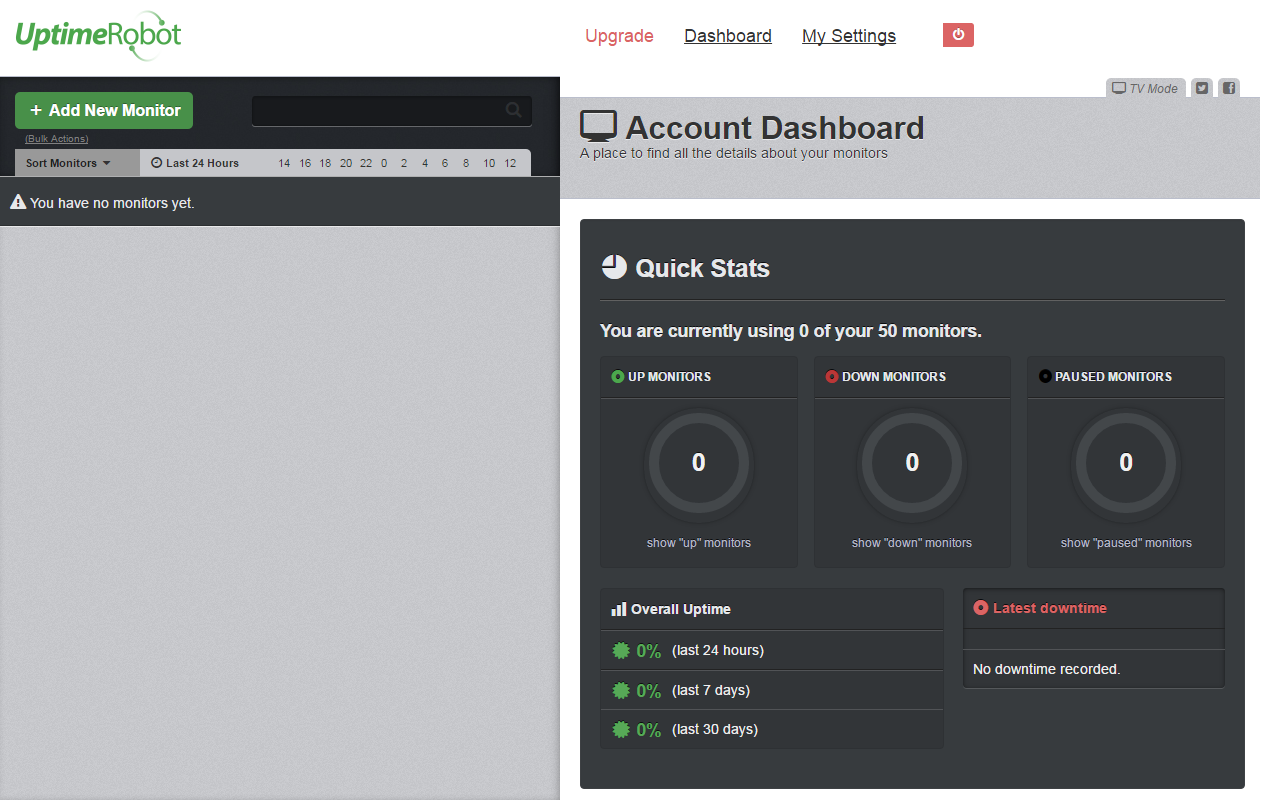Open My Settings
This screenshot has height=800, width=1280.
tap(849, 36)
